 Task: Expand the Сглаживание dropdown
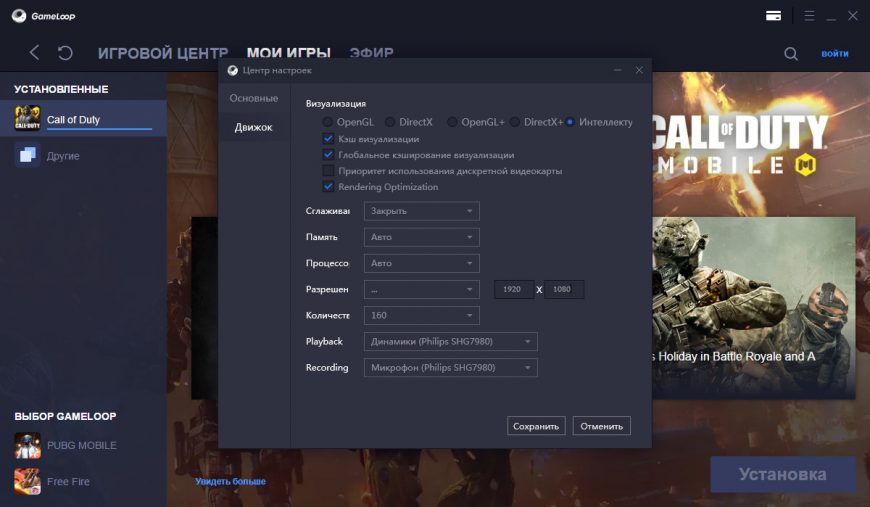(421, 211)
